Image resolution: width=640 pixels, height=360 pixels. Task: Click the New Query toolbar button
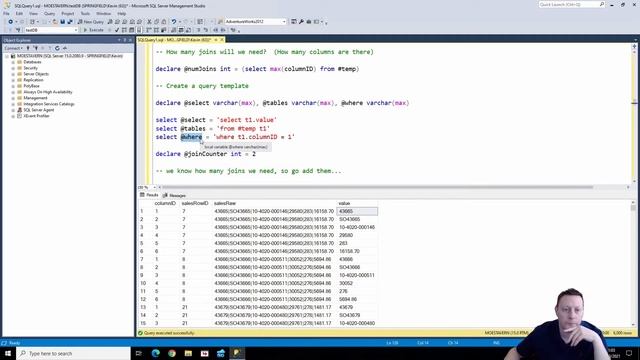coord(91,22)
